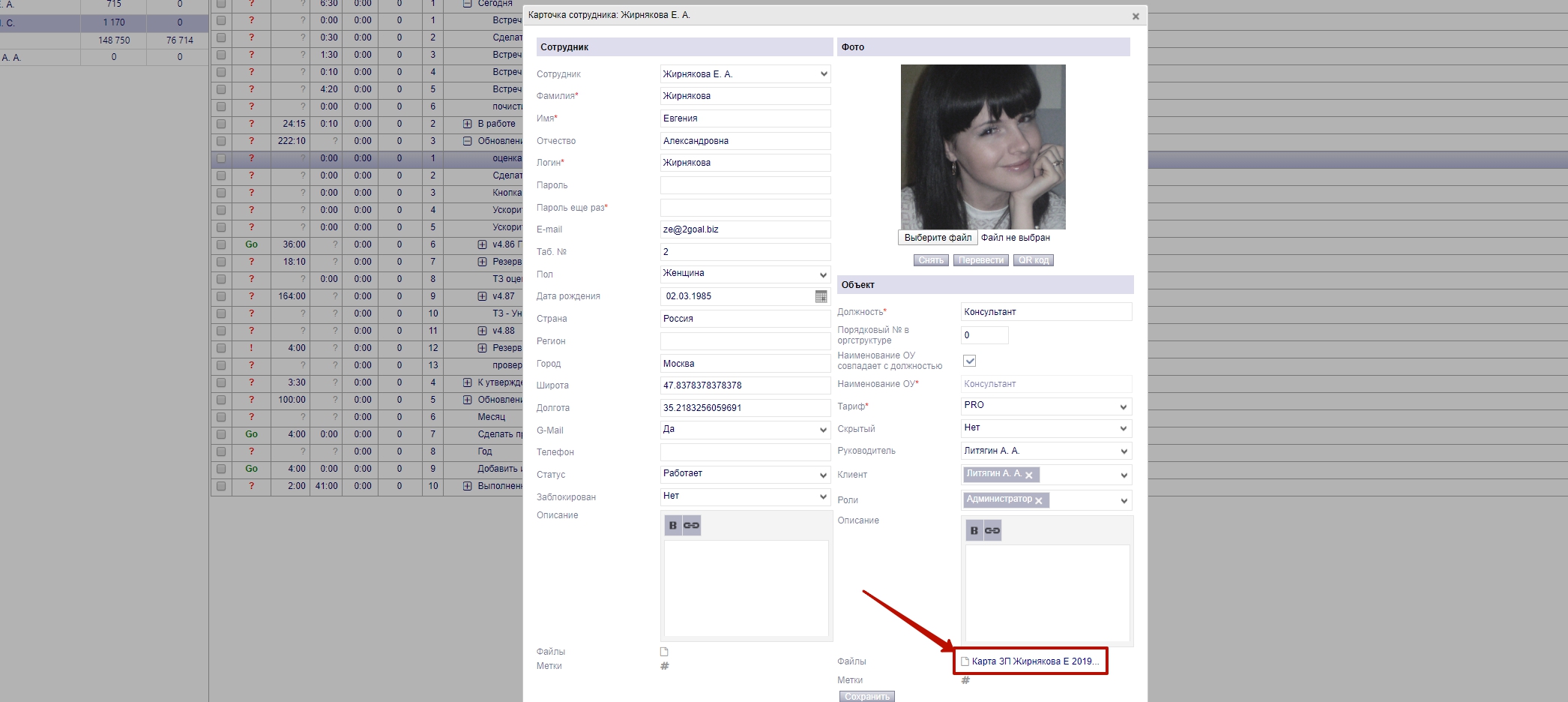Click the 'Пароль еще раз' field
Screen dimensions: 1568x702
(x=745, y=208)
